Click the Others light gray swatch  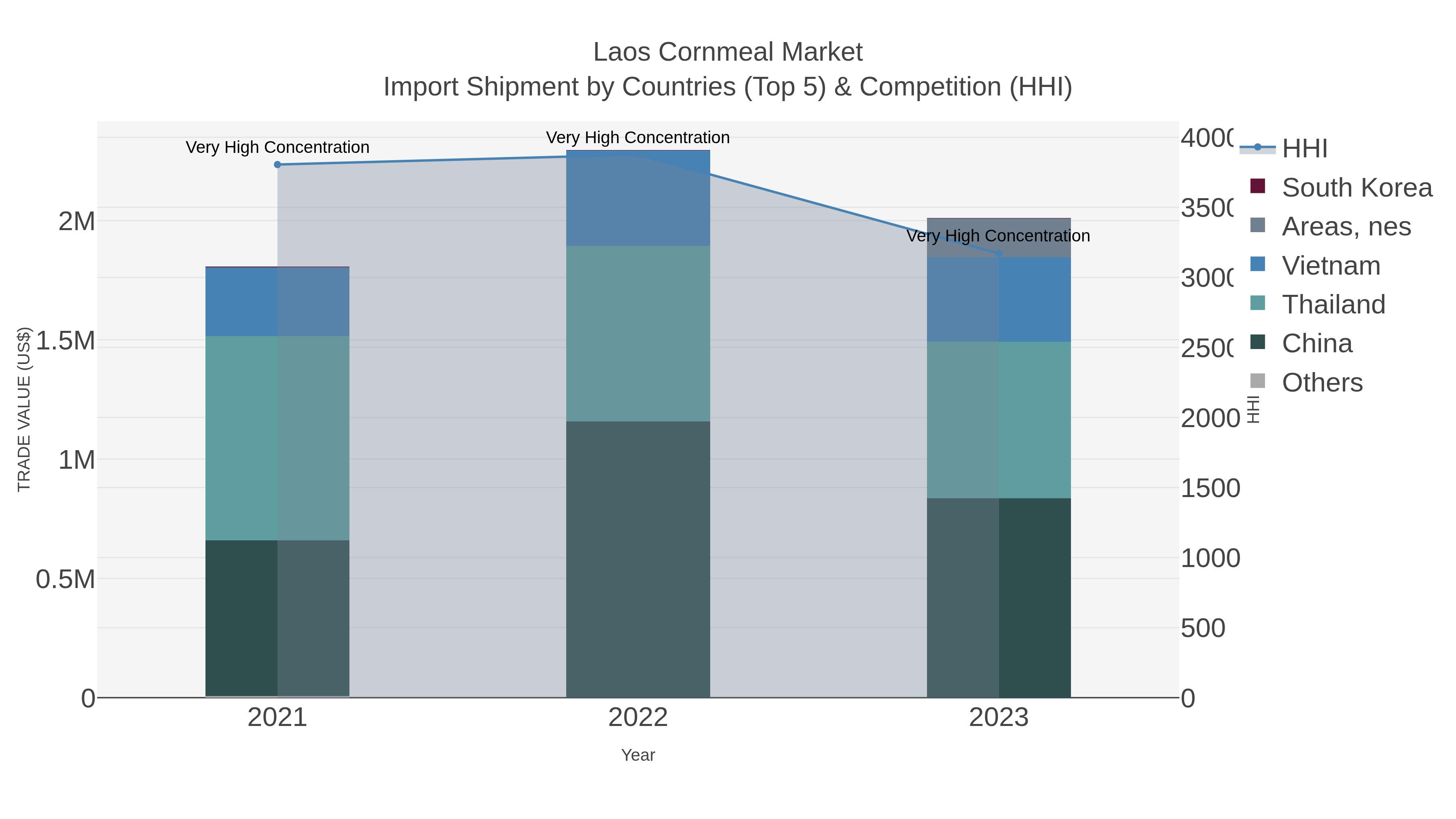point(1257,381)
